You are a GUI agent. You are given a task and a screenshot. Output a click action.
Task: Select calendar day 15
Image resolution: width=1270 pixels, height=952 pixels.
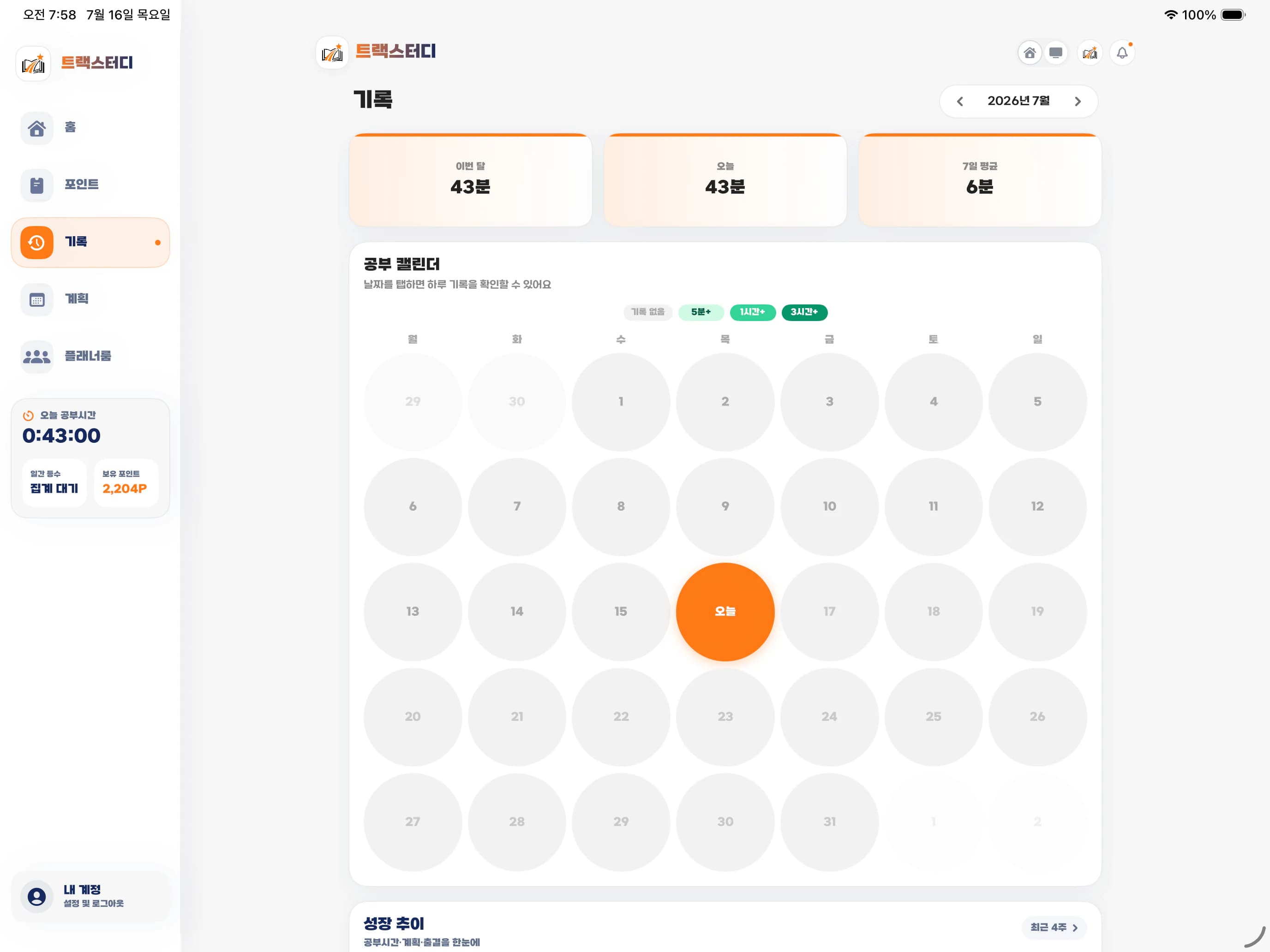621,612
